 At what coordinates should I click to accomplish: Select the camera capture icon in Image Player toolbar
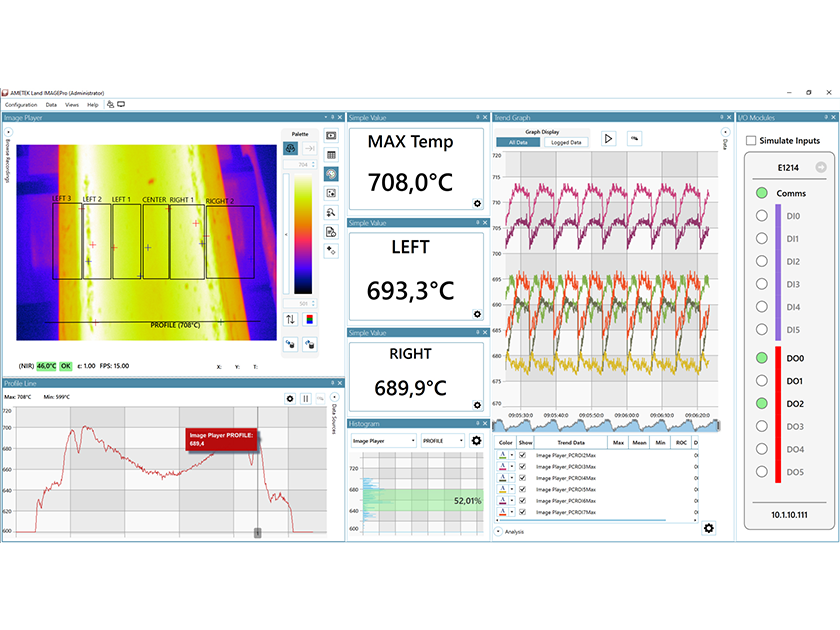[330, 137]
